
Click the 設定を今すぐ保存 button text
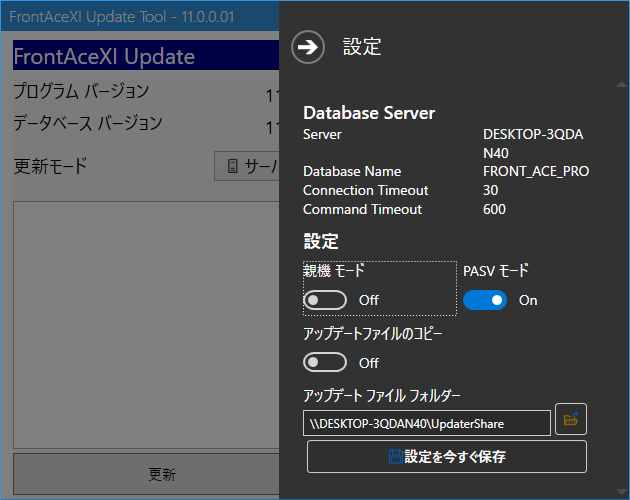coord(455,457)
